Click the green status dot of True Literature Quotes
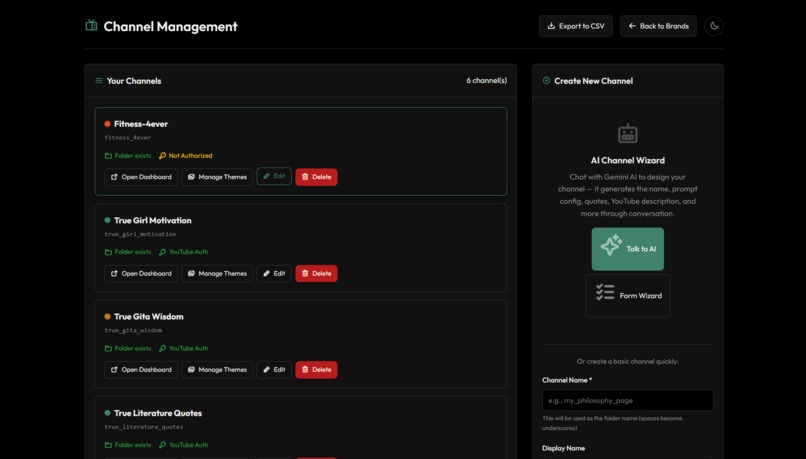This screenshot has height=459, width=806. point(107,413)
